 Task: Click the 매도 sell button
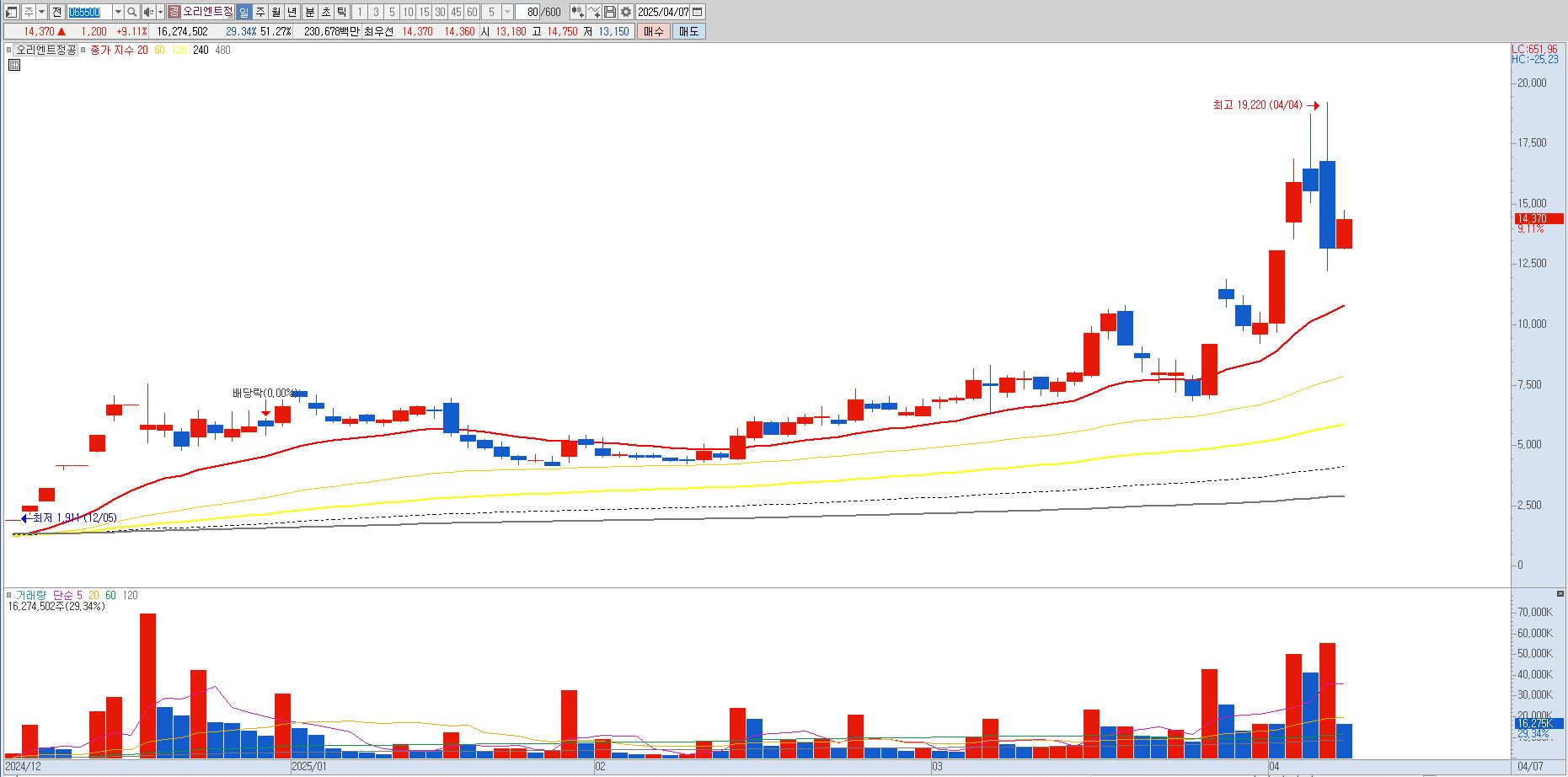click(689, 31)
